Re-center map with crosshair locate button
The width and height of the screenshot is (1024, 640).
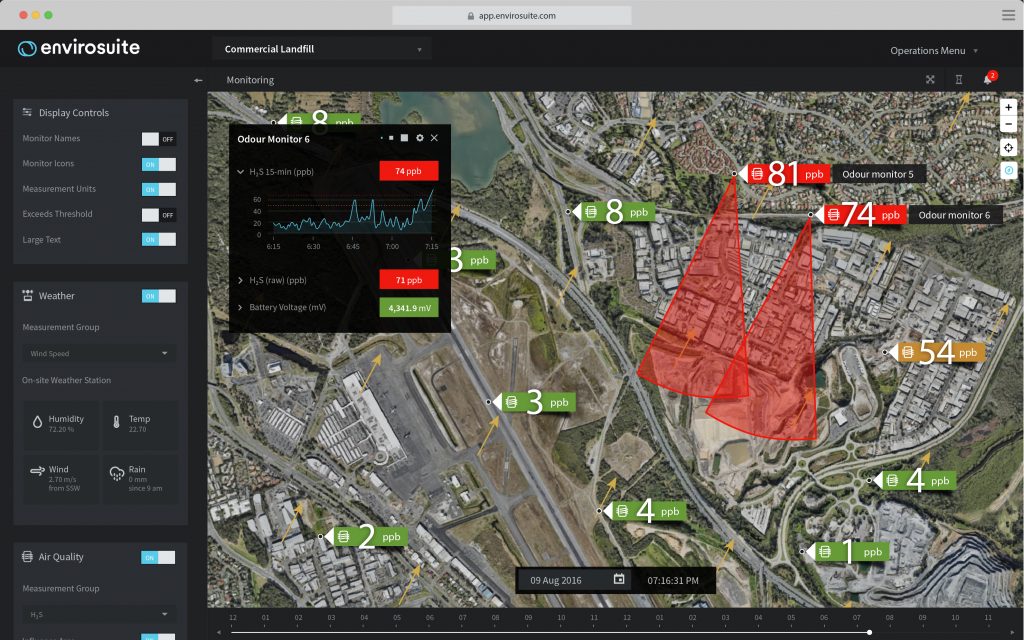[x=1008, y=147]
